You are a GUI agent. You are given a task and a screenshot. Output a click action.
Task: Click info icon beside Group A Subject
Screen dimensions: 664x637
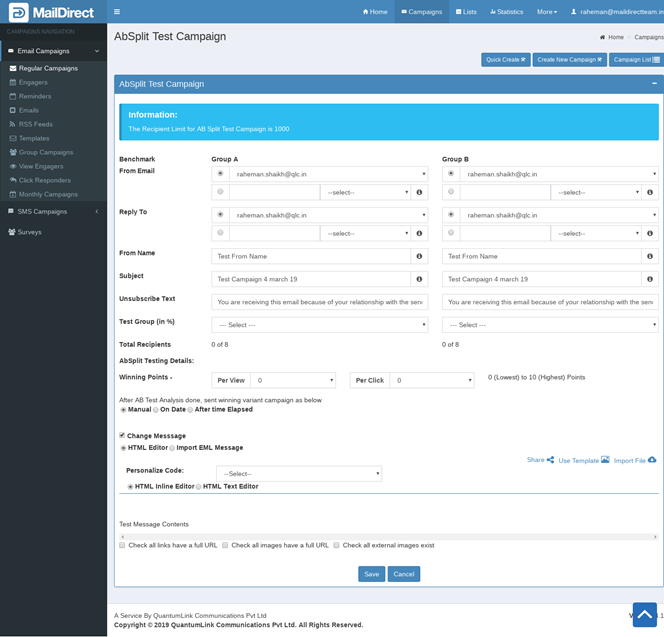tap(419, 279)
